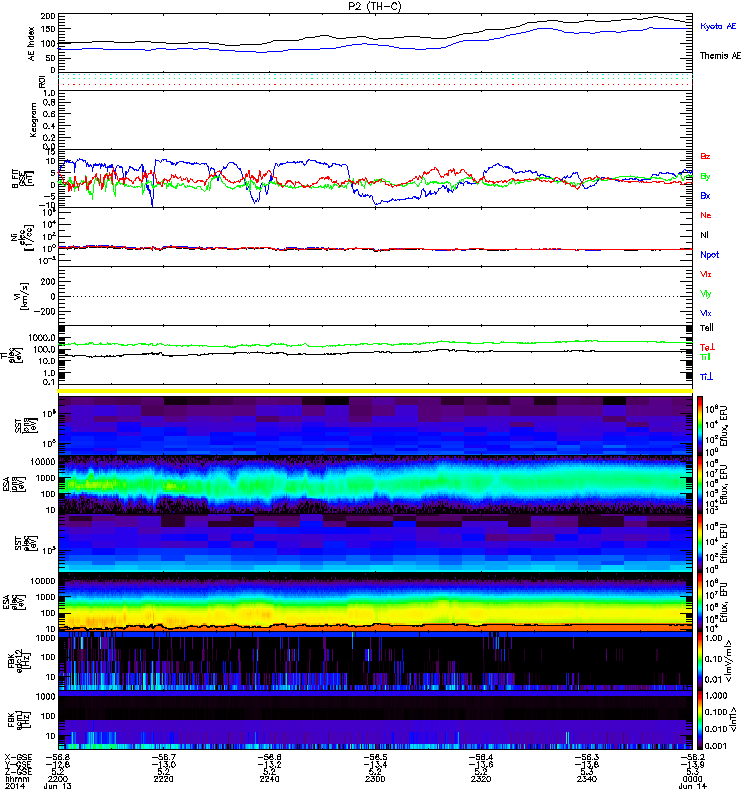Click the X-GSE value -56.2
The image size is (750, 800).
click(x=692, y=758)
